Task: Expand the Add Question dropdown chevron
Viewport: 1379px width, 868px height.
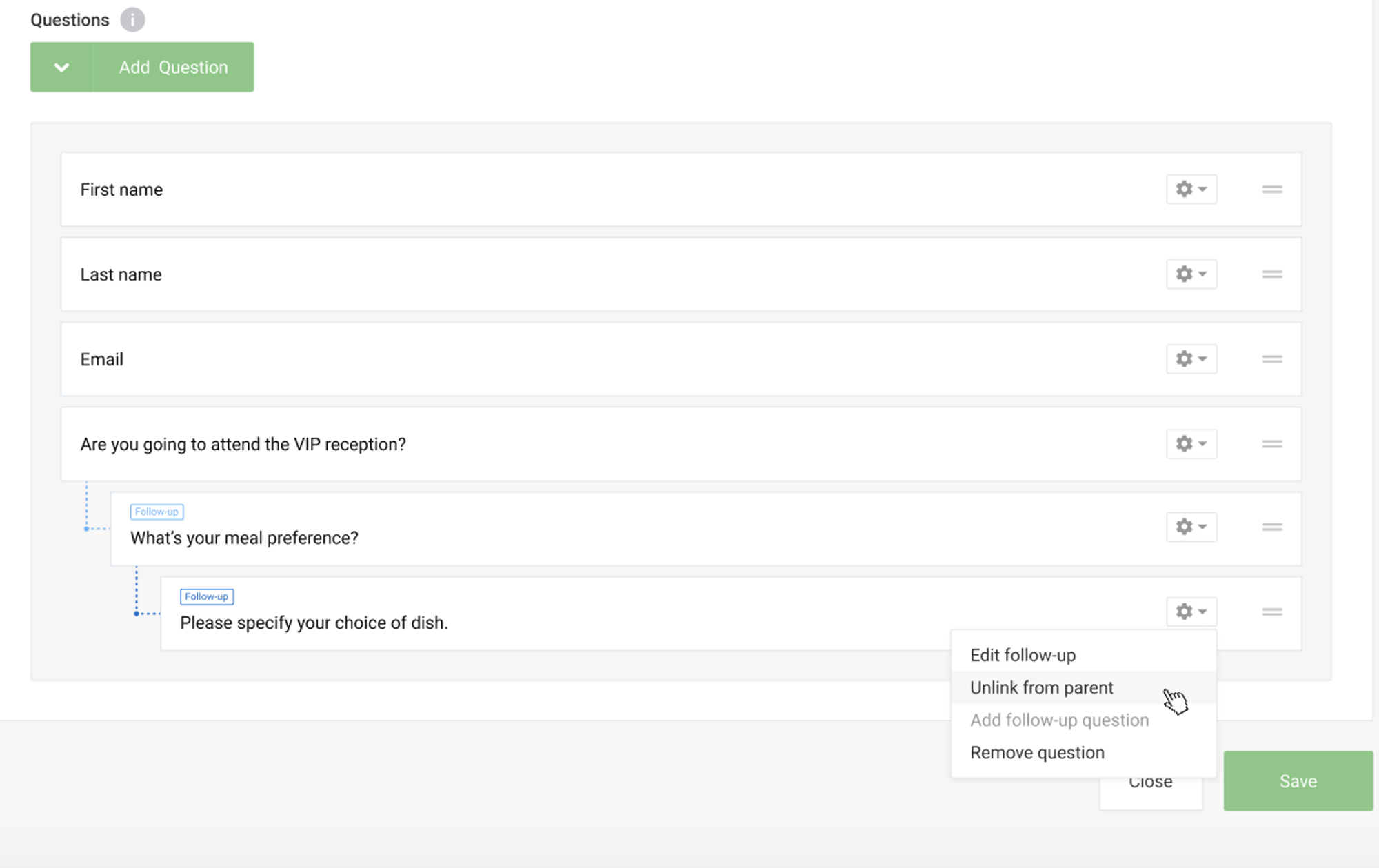Action: (61, 67)
